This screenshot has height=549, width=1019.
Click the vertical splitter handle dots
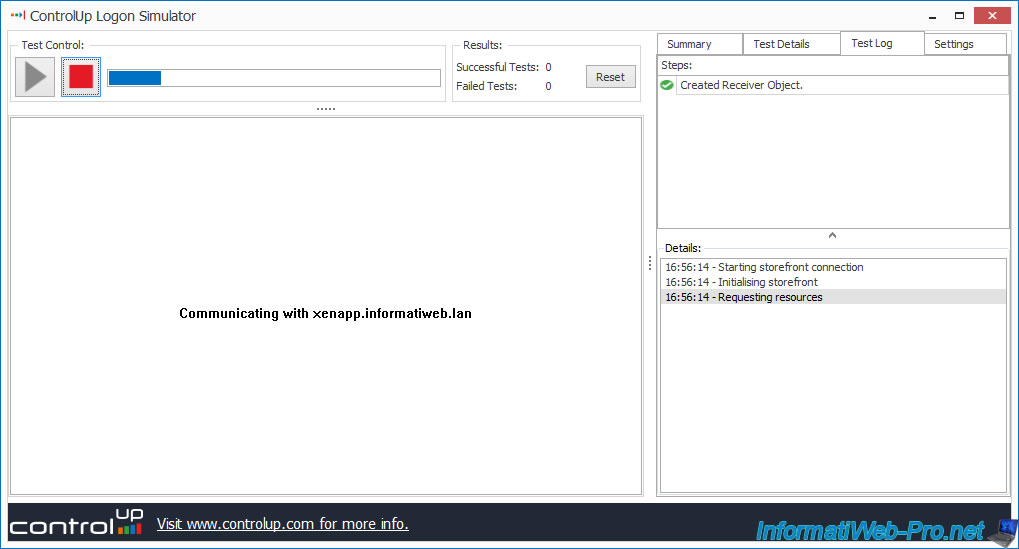[x=650, y=262]
